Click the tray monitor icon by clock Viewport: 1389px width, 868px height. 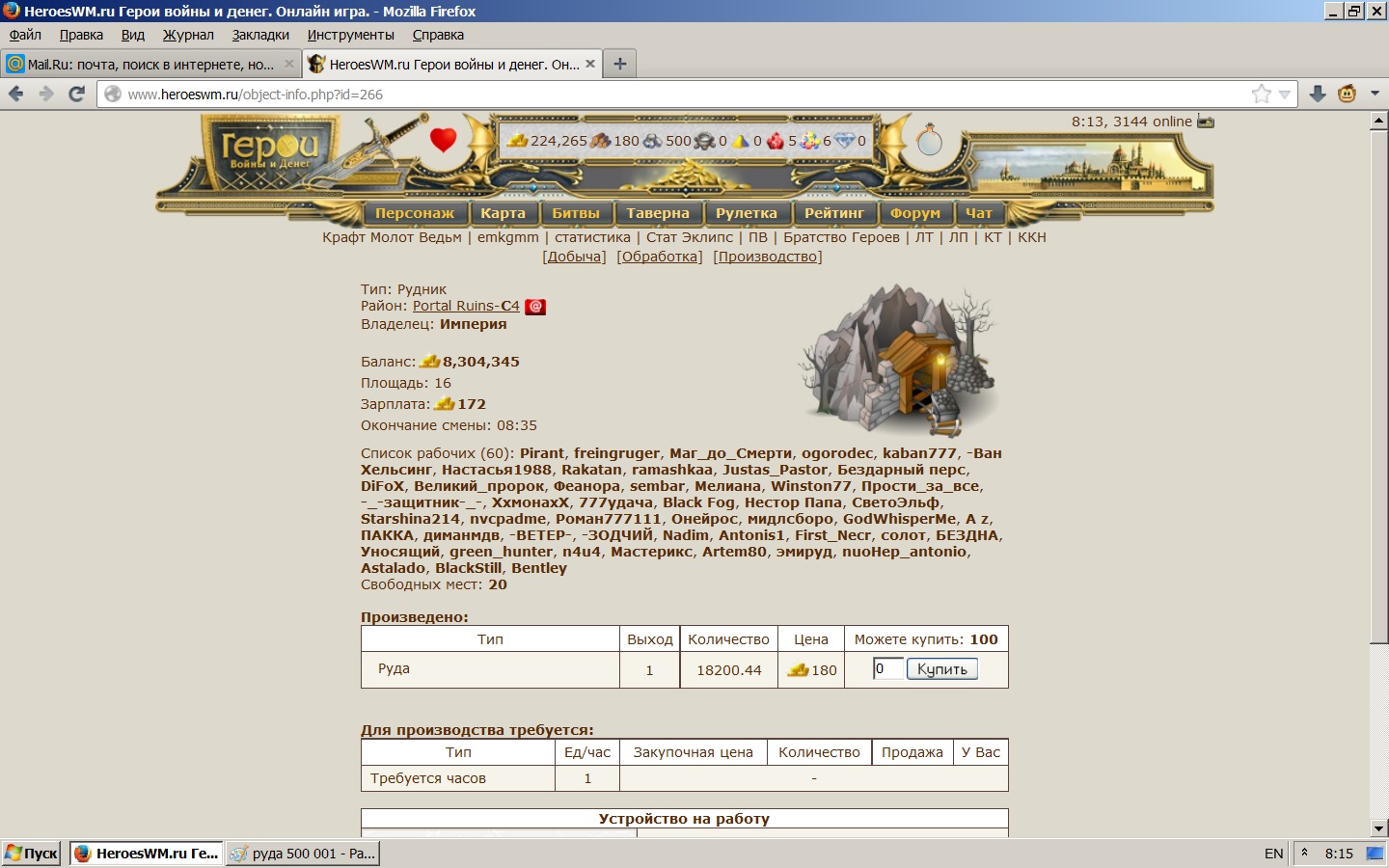coord(1375,854)
